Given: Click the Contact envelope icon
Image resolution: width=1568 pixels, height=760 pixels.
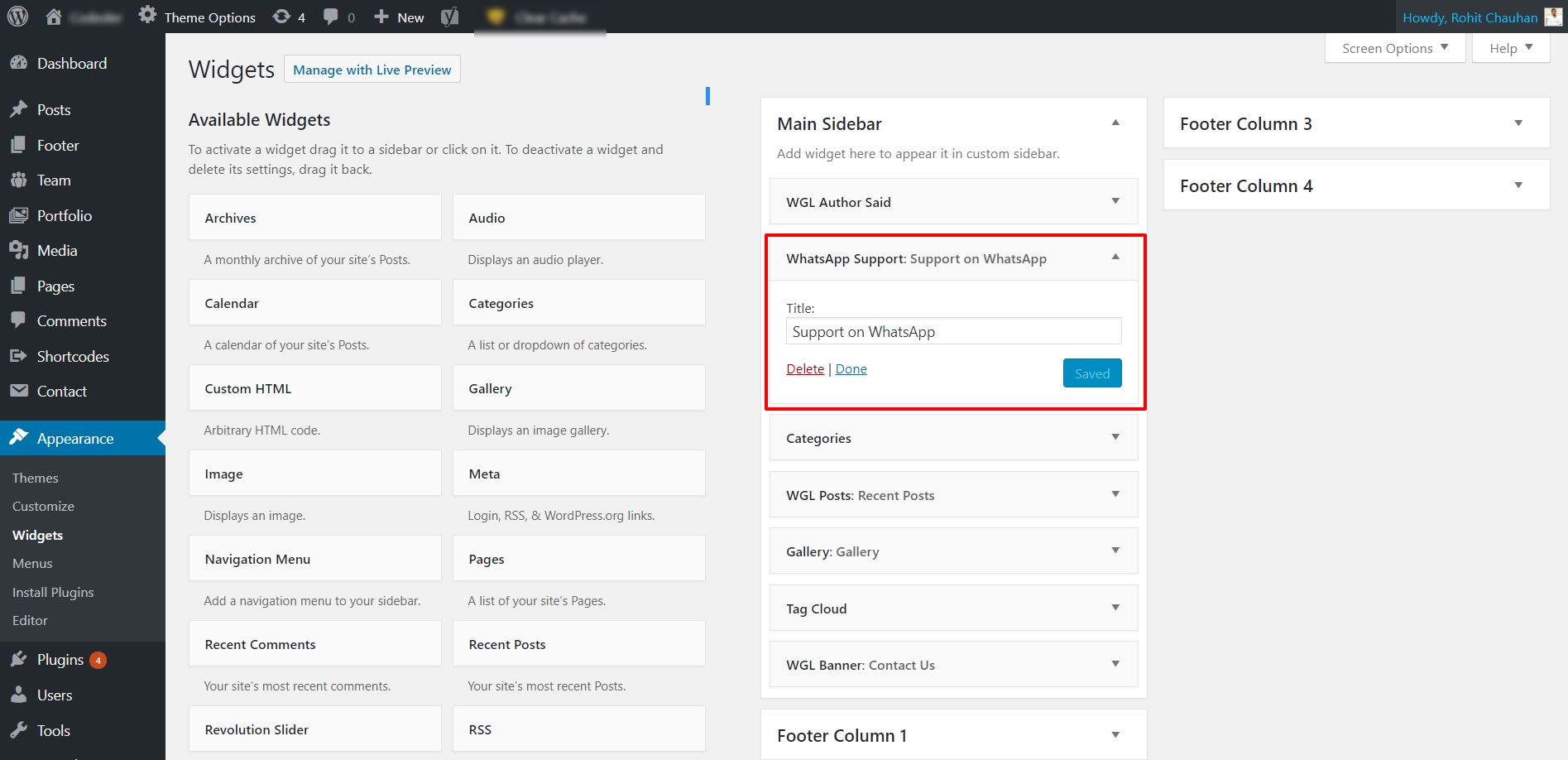Looking at the screenshot, I should (x=18, y=391).
